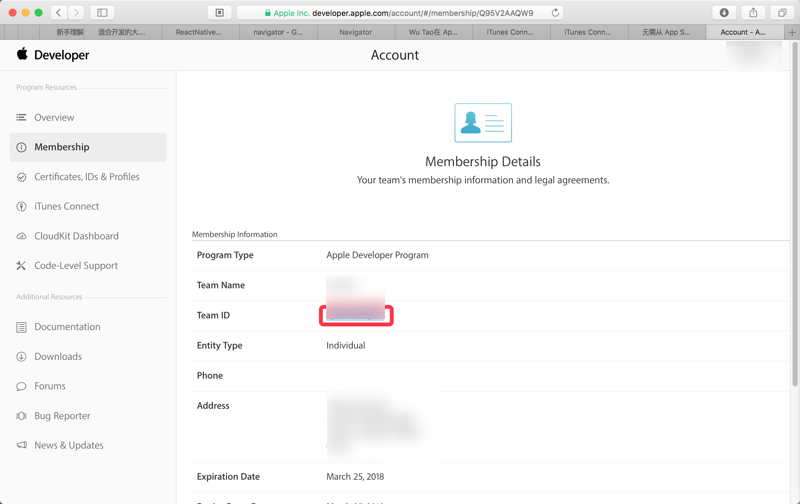Click the Certificates badge icon in sidebar
Image resolution: width=800 pixels, height=504 pixels.
click(21, 177)
